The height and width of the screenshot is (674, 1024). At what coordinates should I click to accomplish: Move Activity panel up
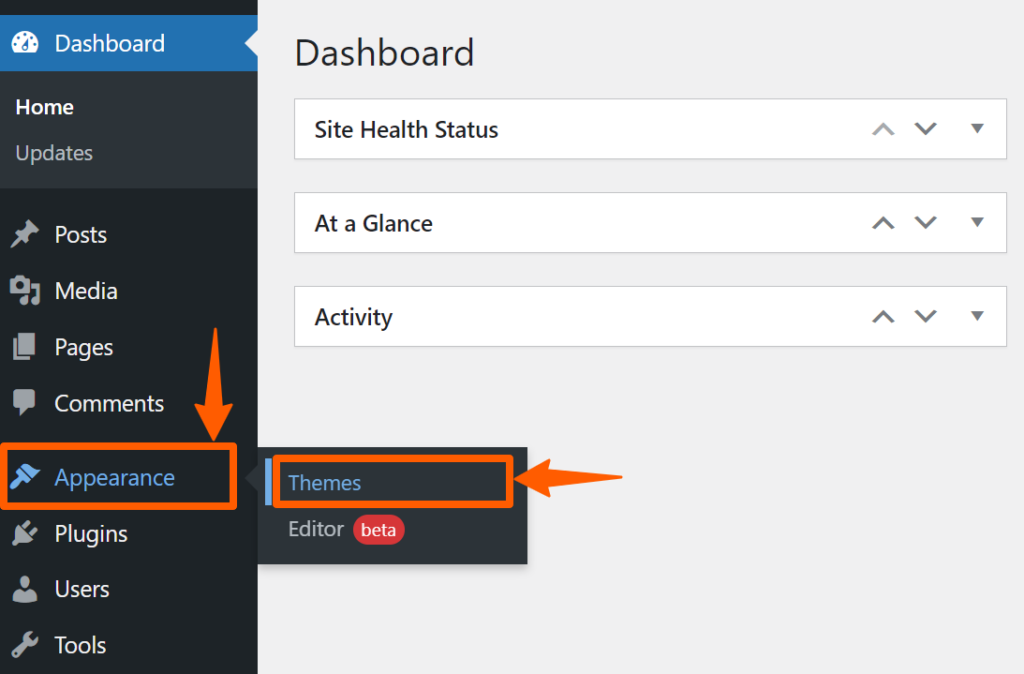pos(883,317)
